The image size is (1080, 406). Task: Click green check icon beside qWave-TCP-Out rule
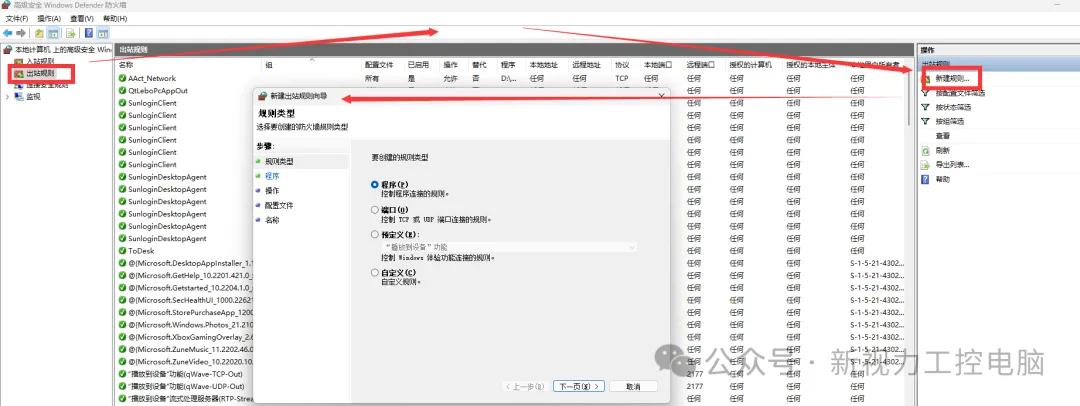tap(123, 374)
